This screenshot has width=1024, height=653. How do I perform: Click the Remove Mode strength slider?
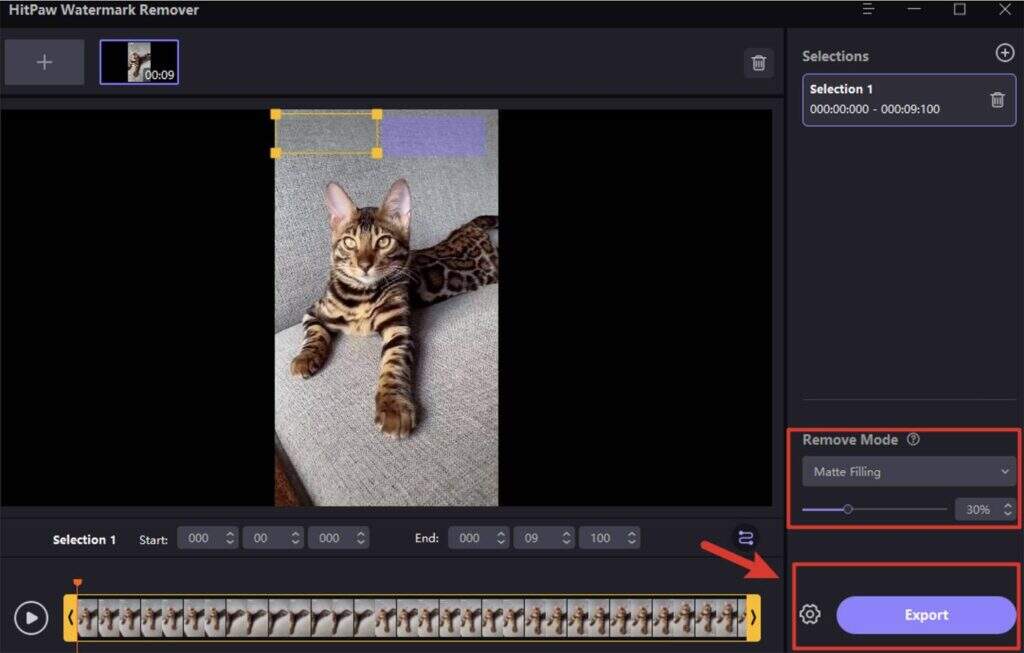[873, 509]
